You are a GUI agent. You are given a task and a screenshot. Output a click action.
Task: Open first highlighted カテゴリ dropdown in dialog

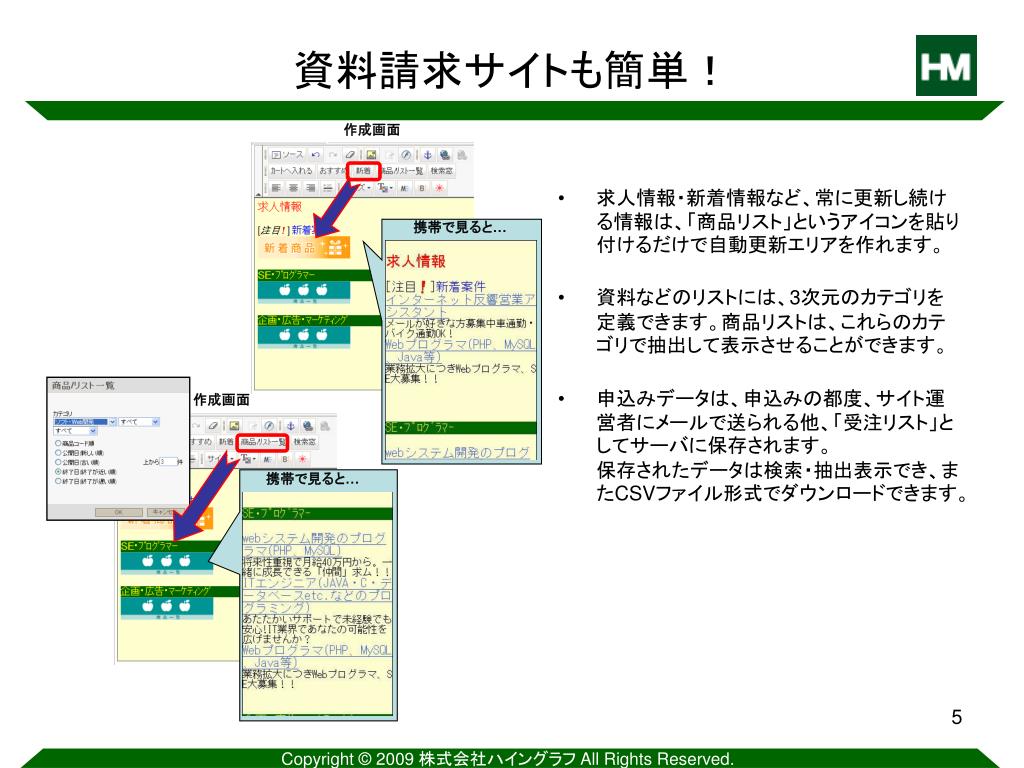pyautogui.click(x=84, y=422)
